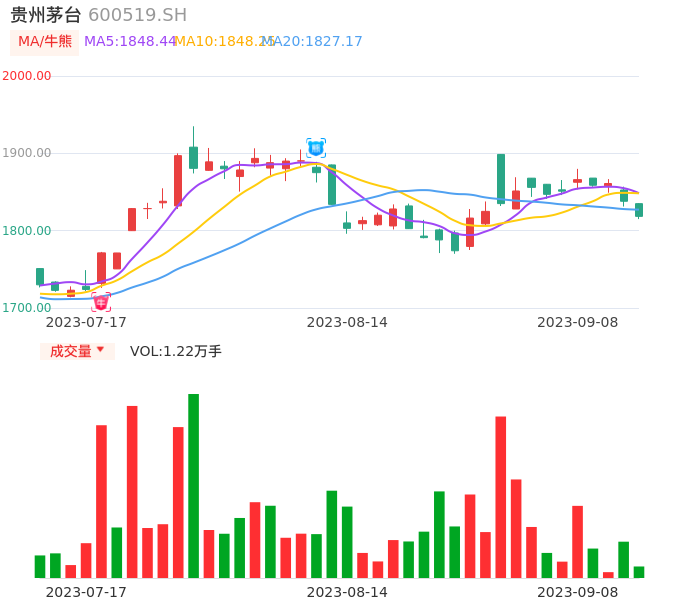The width and height of the screenshot is (686, 606).
Task: Click the 1800.00 price axis label
Action: pyautogui.click(x=27, y=231)
